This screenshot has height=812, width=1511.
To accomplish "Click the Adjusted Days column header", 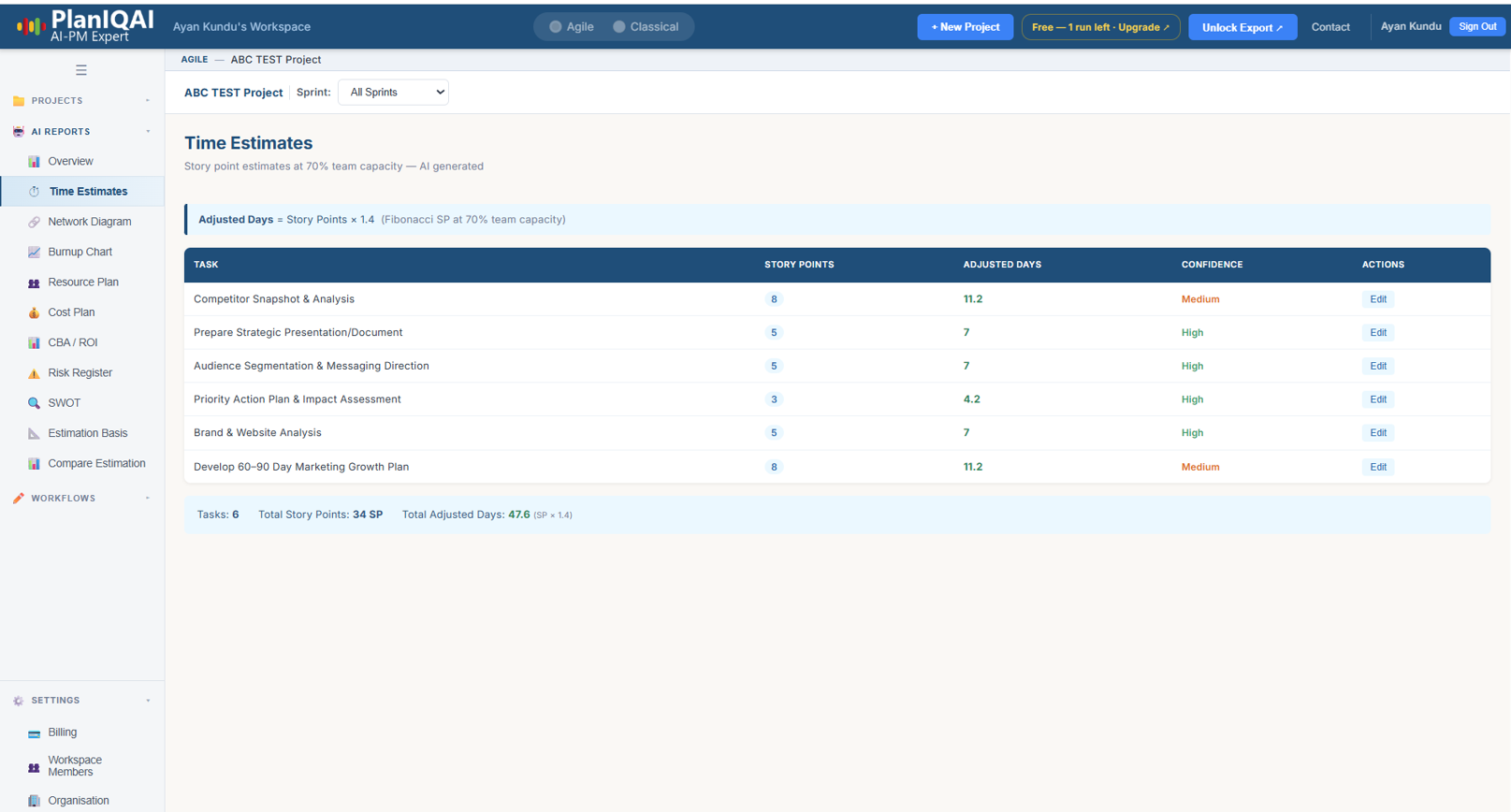I will 1002,265.
